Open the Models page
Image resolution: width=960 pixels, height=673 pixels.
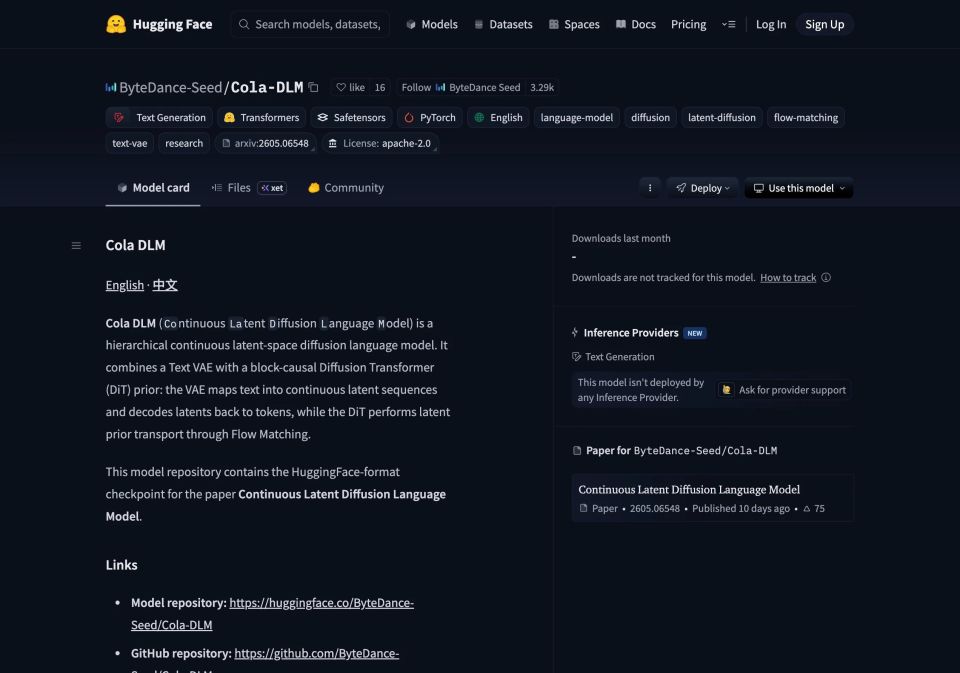(x=432, y=24)
